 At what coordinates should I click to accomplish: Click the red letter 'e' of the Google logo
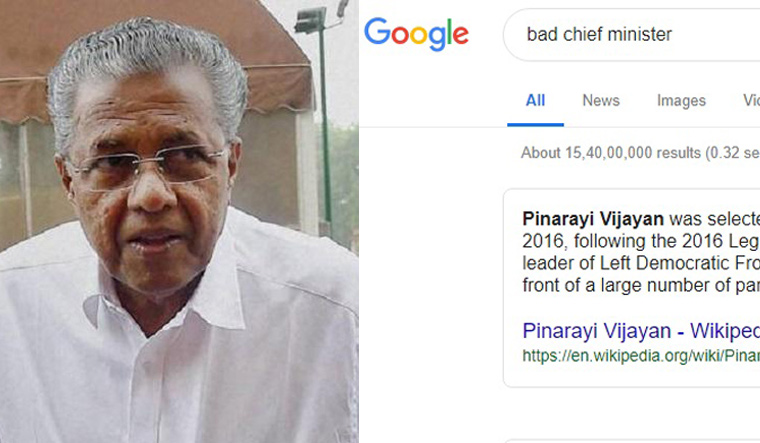point(461,36)
